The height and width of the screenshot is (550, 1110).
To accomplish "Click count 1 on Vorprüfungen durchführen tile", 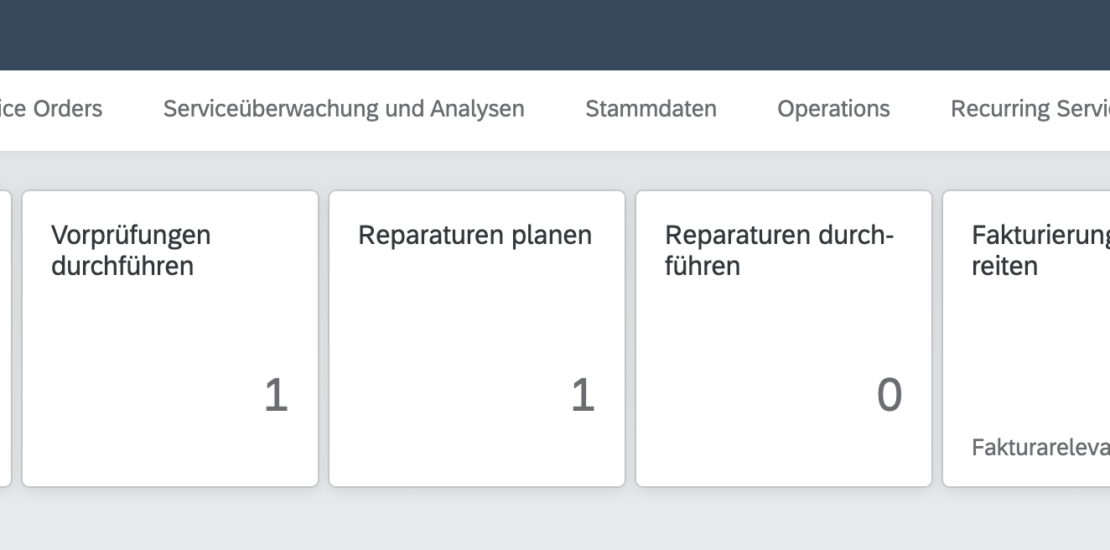I will click(x=275, y=397).
